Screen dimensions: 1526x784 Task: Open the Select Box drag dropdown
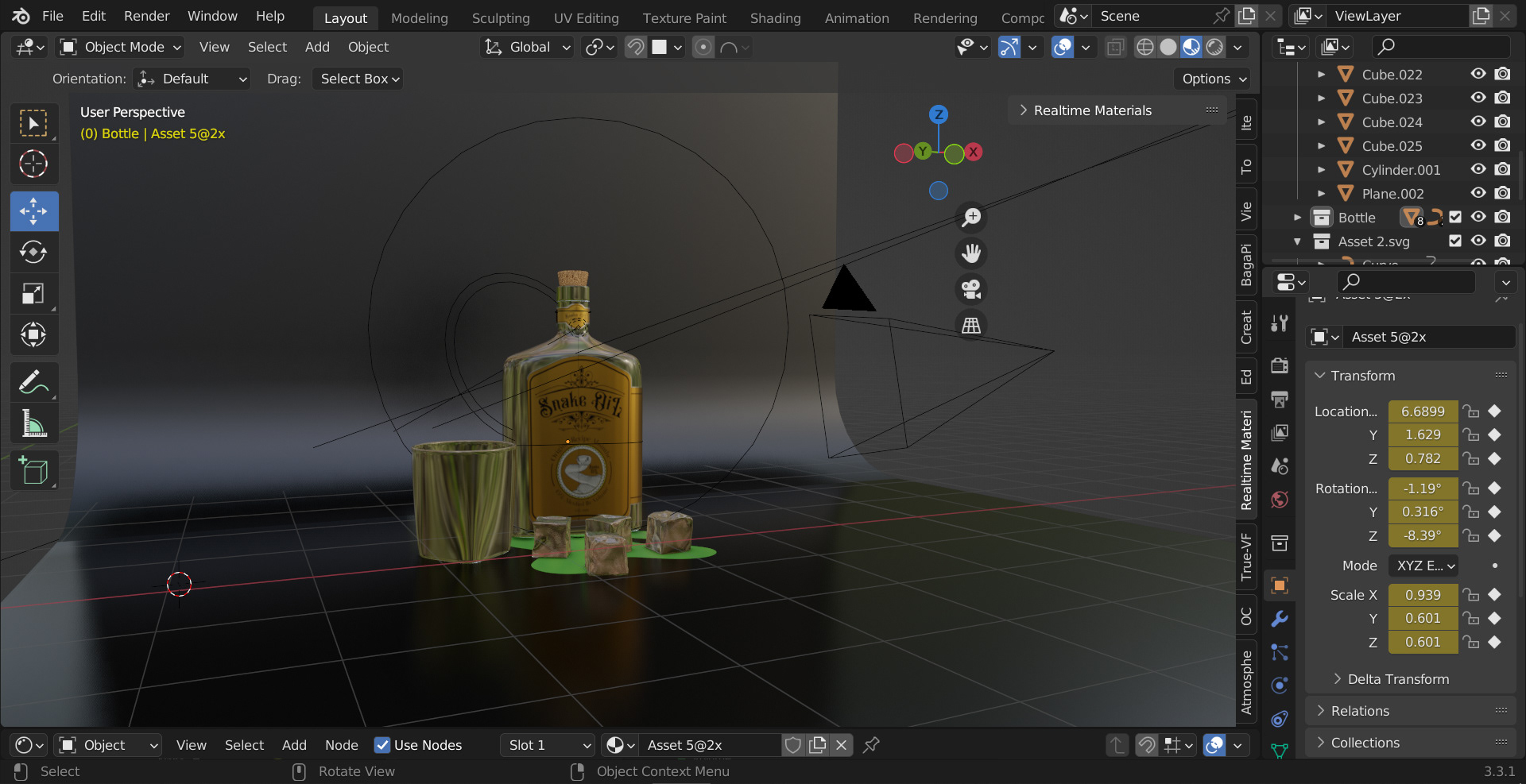point(358,79)
